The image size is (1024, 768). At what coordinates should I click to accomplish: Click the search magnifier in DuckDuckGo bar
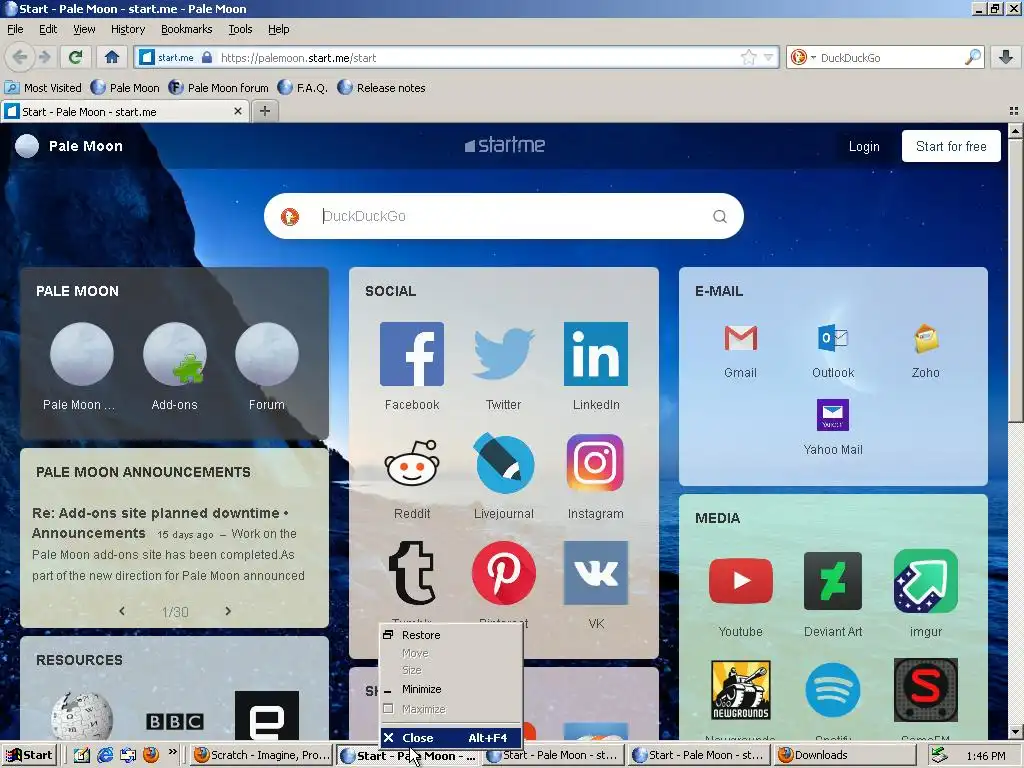click(972, 57)
